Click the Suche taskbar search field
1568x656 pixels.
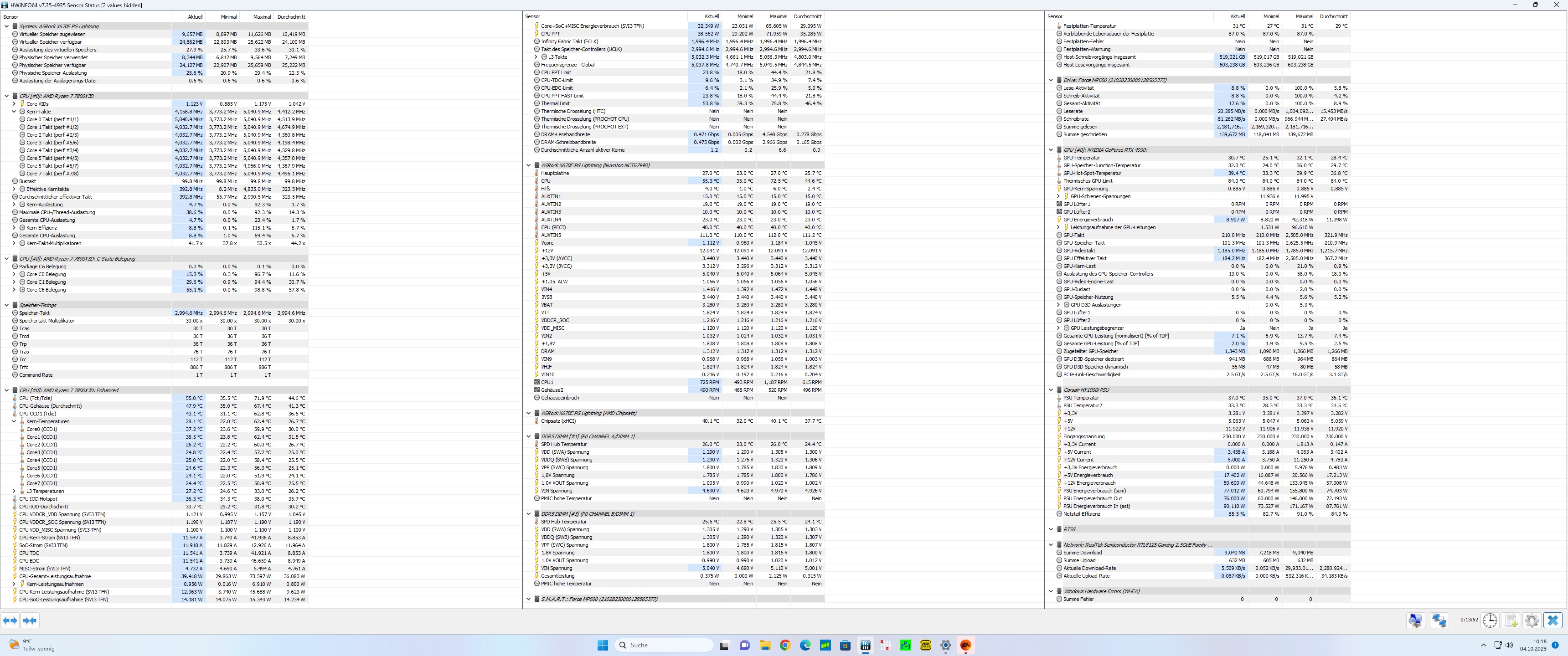(664, 645)
